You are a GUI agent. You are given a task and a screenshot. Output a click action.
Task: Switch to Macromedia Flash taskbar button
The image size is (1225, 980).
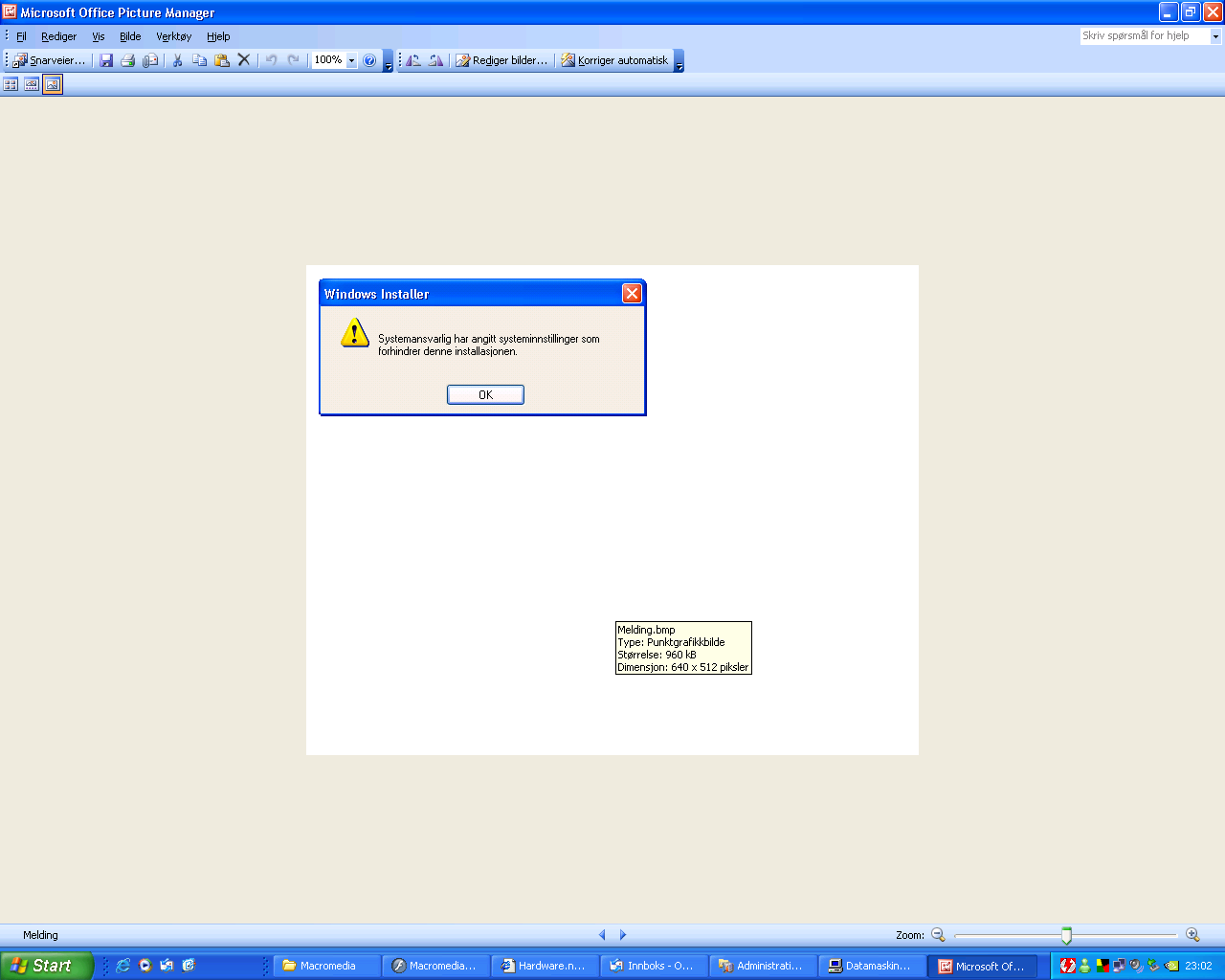pyautogui.click(x=436, y=966)
